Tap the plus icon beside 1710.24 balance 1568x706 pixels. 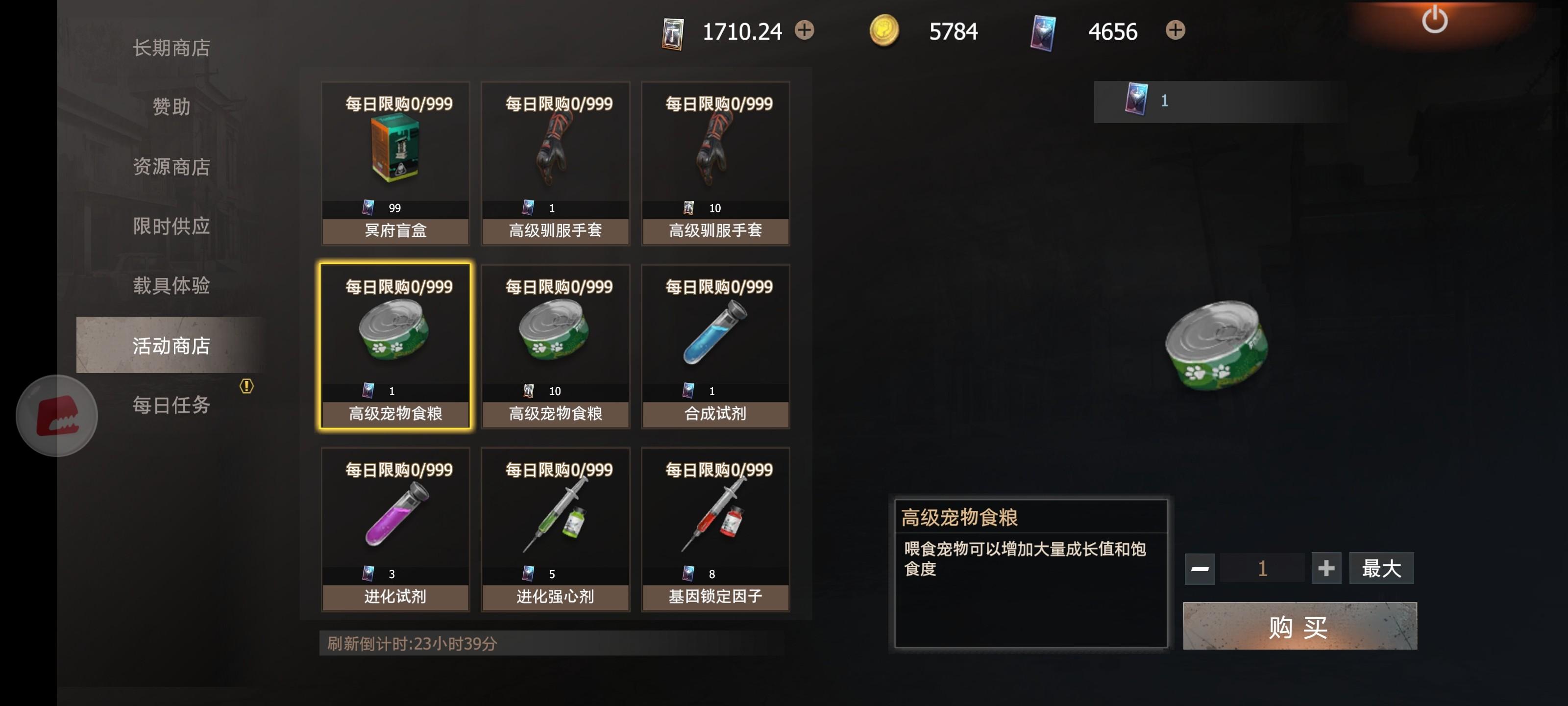[804, 30]
